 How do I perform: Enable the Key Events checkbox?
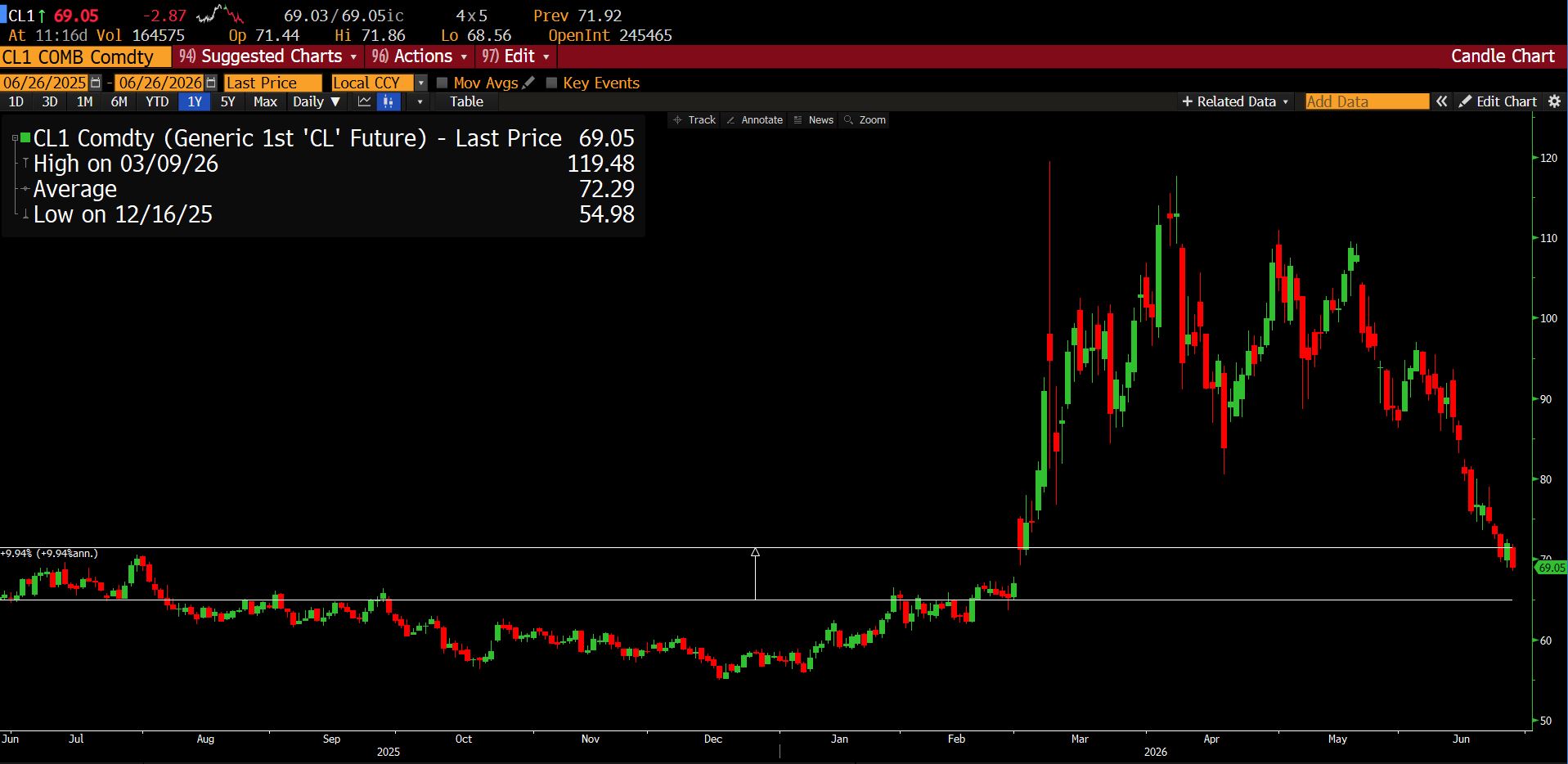551,83
